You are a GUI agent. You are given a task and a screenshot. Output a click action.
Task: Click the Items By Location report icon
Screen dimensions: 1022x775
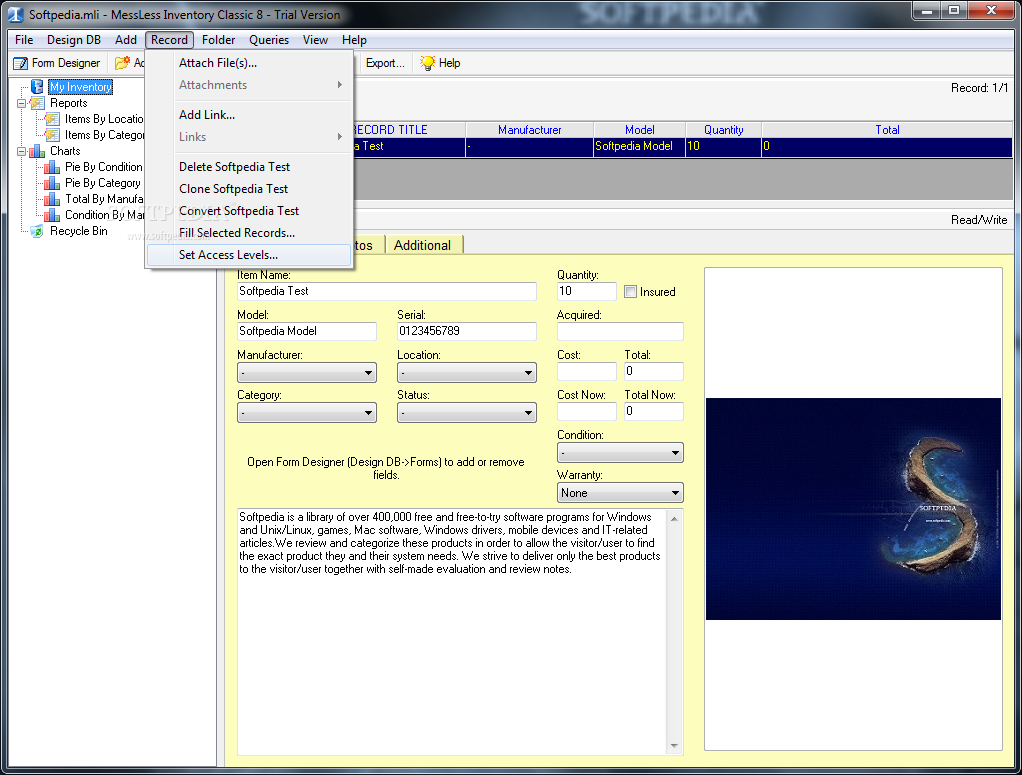pos(52,119)
